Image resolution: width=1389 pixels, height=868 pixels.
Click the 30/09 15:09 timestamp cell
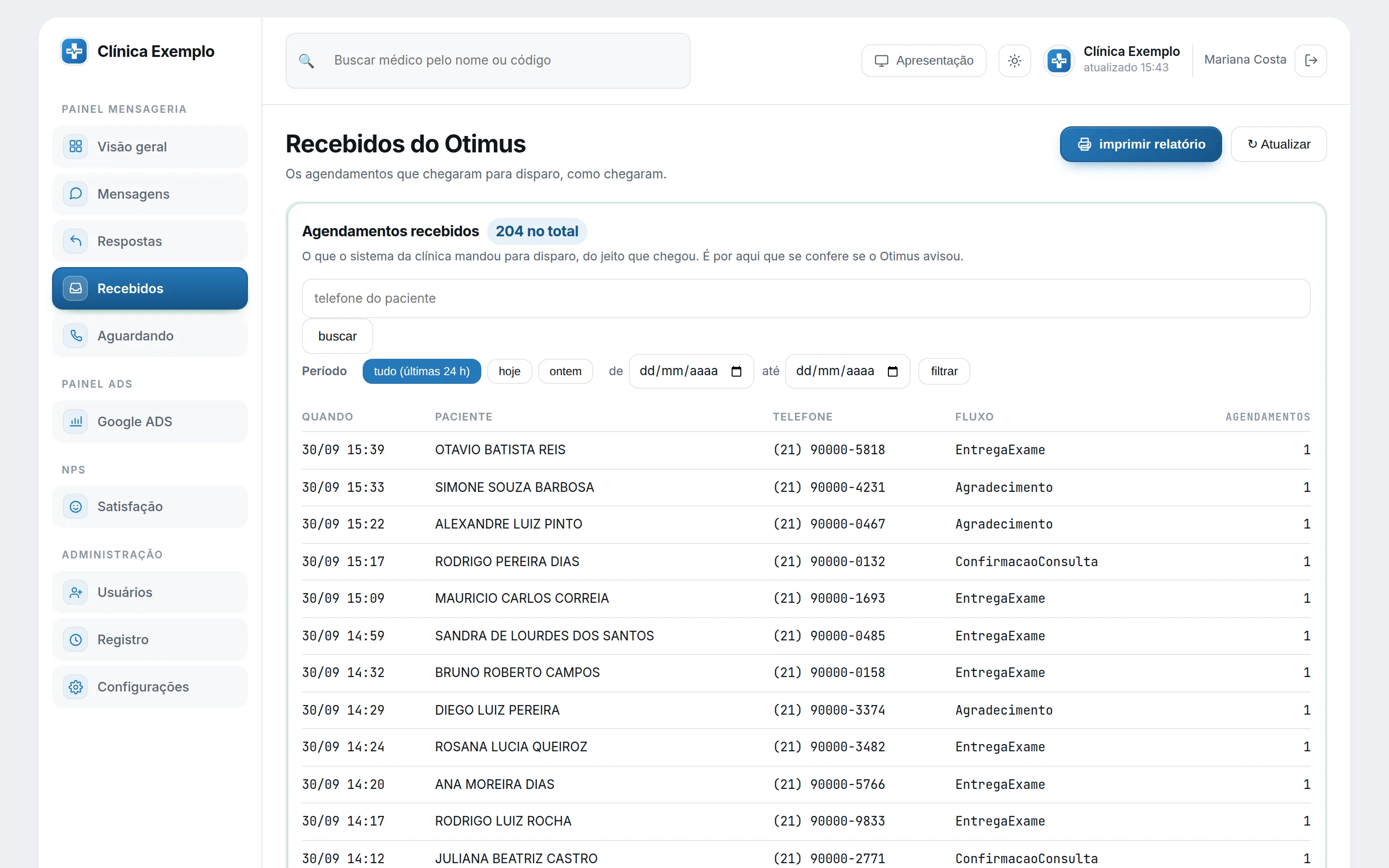(343, 598)
